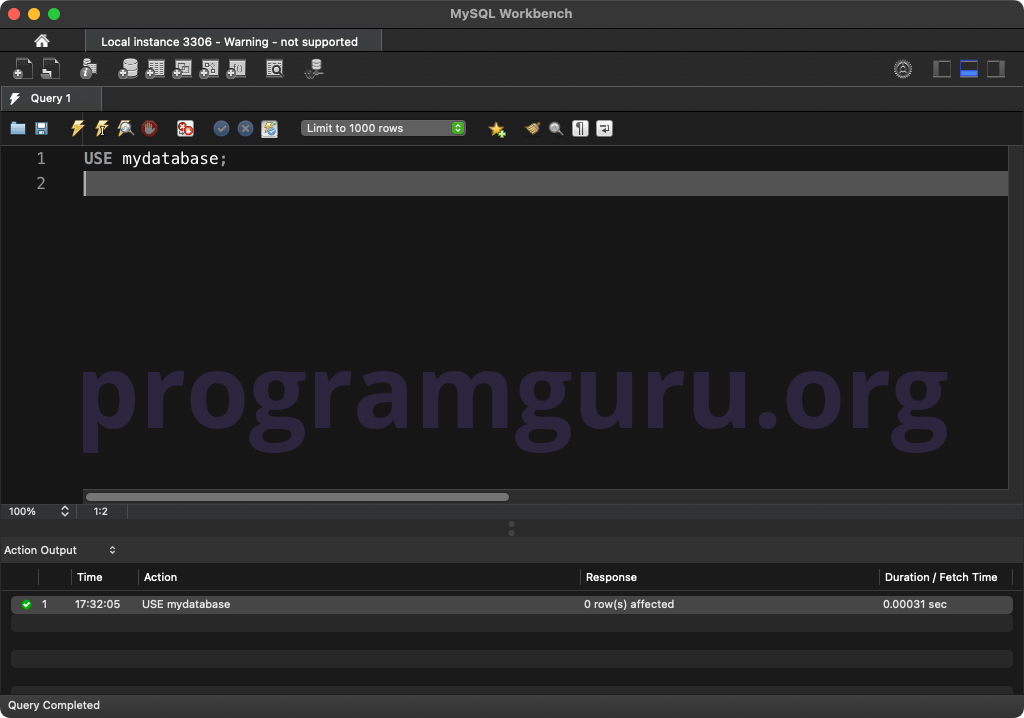Screen dimensions: 1024x718
Task: Toggle word wrapping icon
Action: point(604,128)
